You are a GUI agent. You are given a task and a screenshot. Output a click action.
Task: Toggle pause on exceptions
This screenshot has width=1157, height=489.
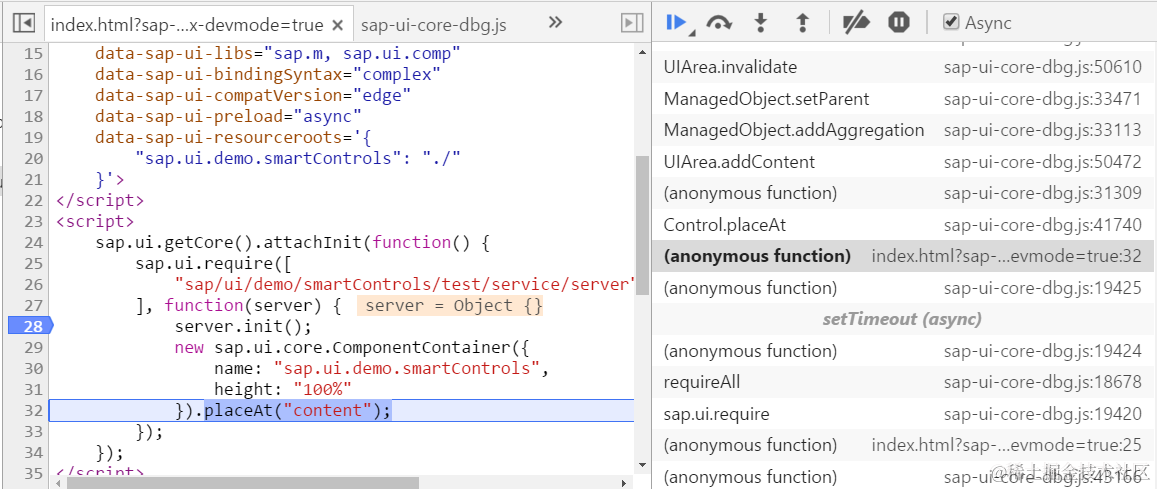coord(899,23)
